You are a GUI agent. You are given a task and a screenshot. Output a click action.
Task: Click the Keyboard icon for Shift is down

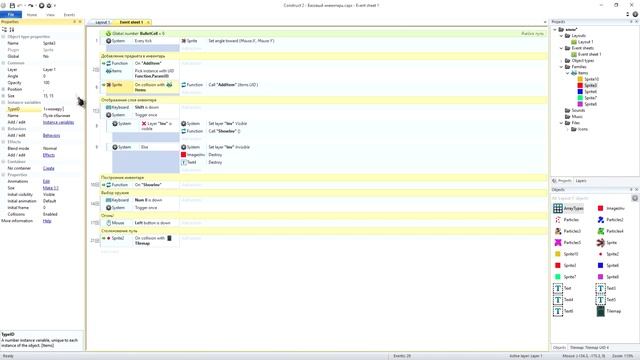tap(109, 107)
